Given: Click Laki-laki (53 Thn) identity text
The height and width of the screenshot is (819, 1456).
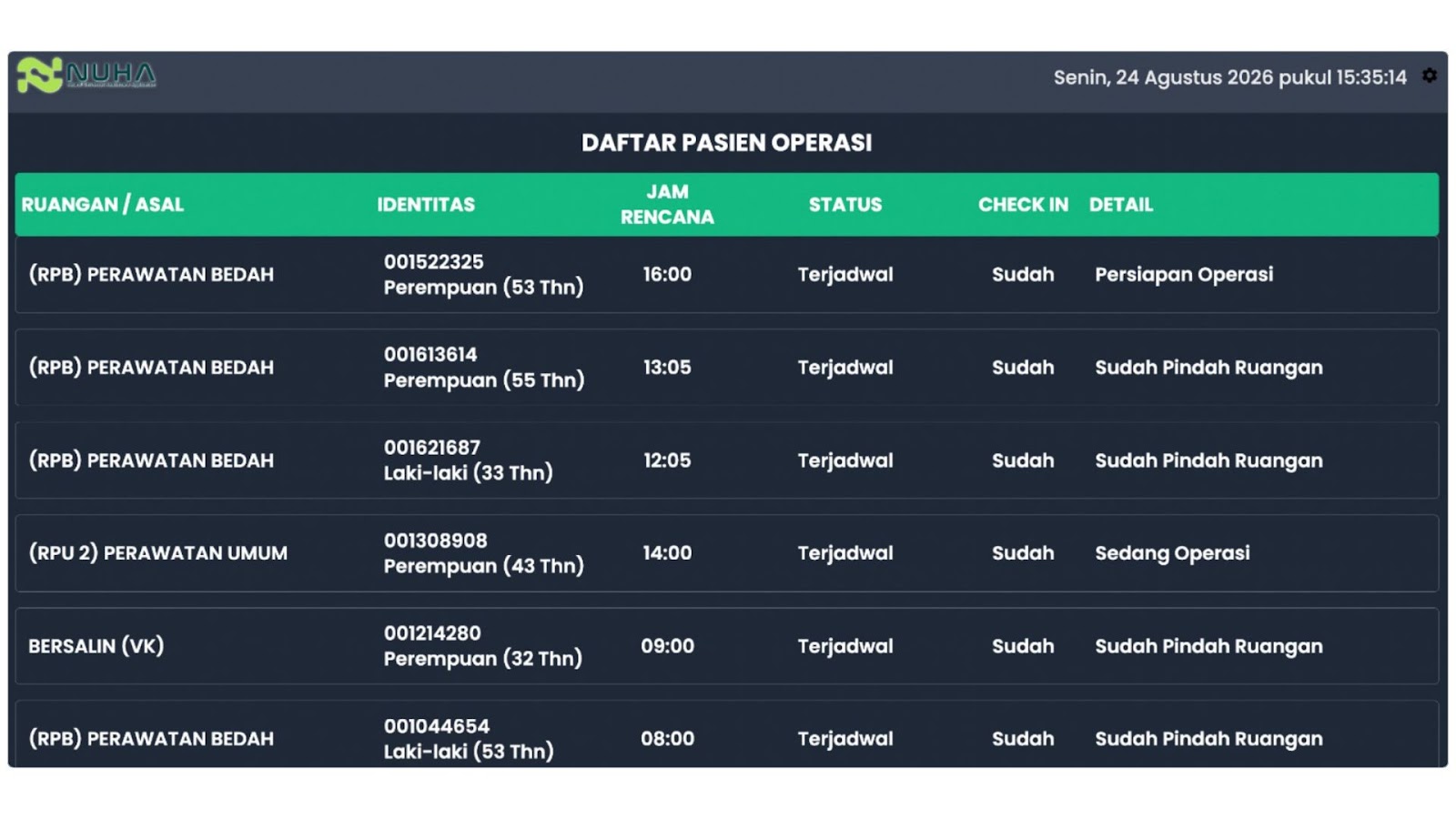Looking at the screenshot, I should pos(468,752).
